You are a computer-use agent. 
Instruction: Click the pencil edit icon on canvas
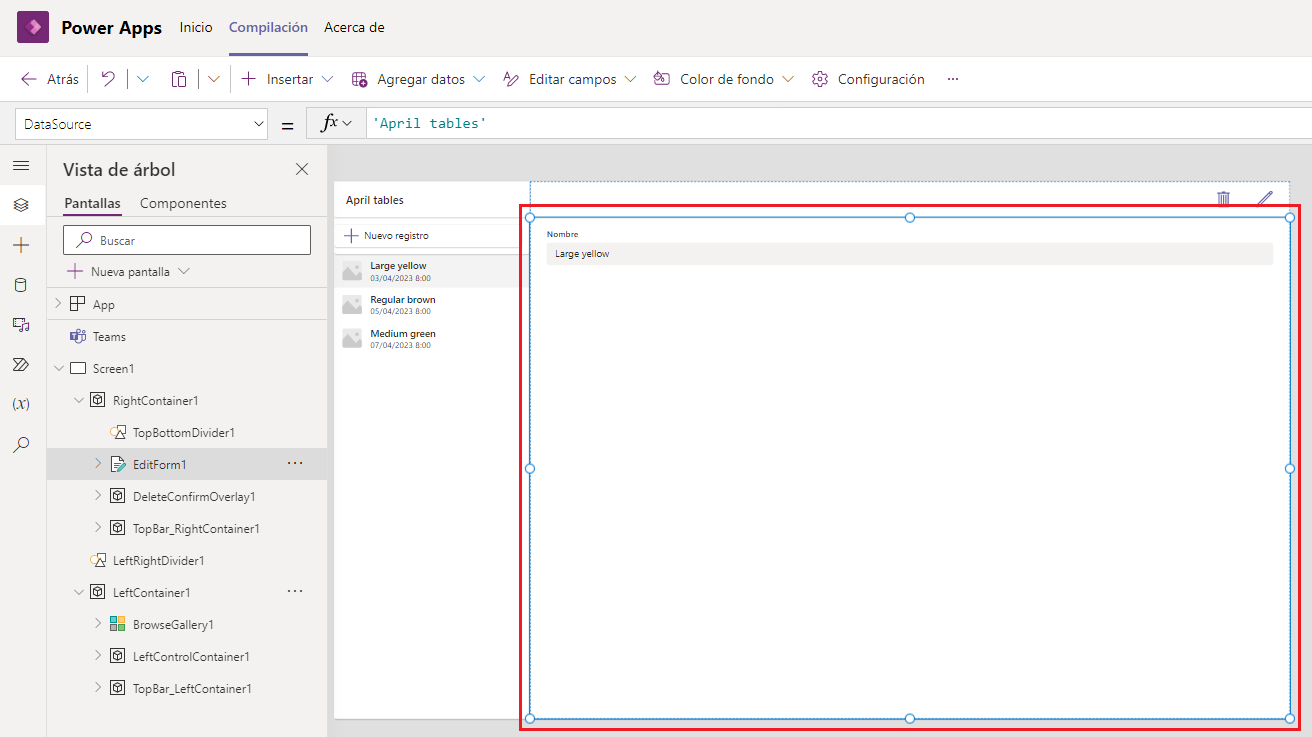[x=1265, y=198]
